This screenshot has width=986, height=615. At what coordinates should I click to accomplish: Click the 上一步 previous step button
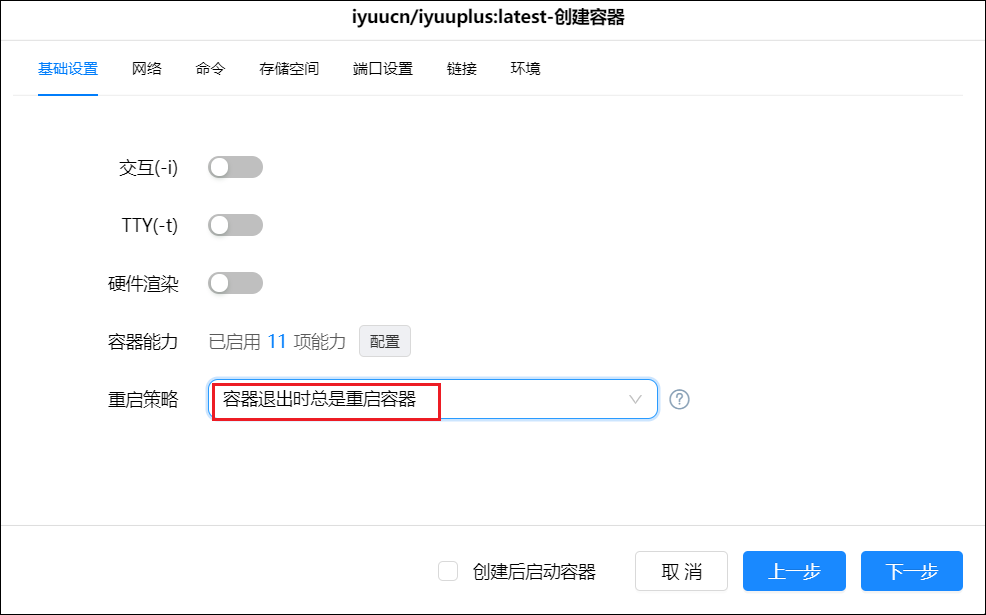[x=794, y=571]
